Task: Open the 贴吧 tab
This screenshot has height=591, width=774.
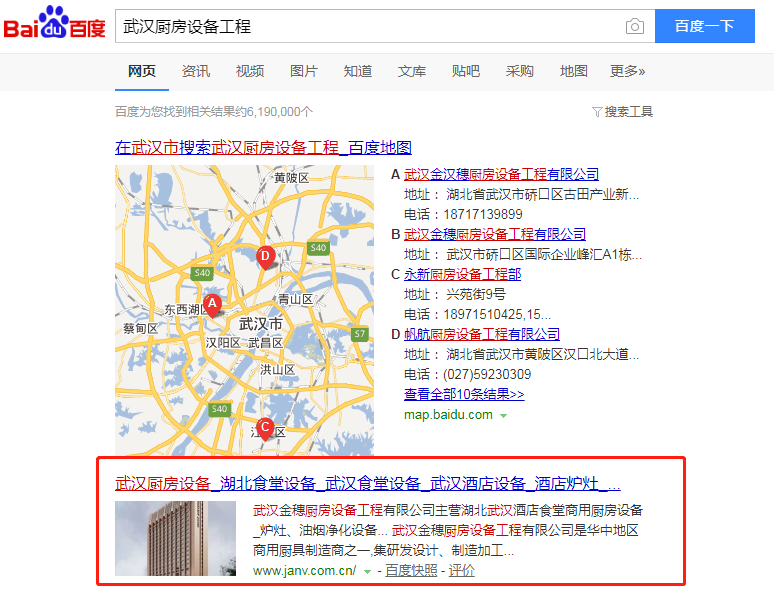Action: tap(465, 72)
